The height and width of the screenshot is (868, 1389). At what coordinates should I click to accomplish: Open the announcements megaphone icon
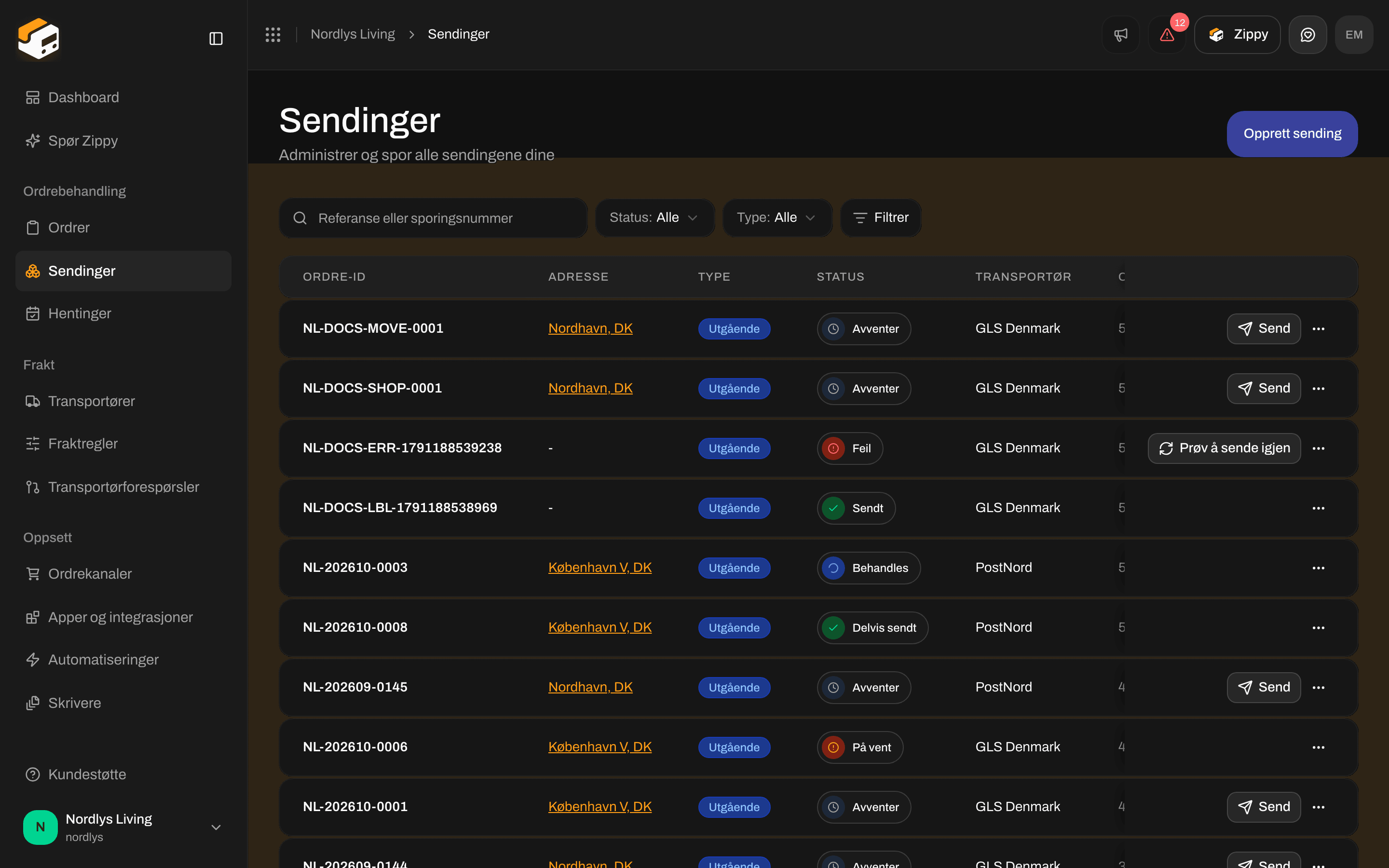pos(1120,34)
